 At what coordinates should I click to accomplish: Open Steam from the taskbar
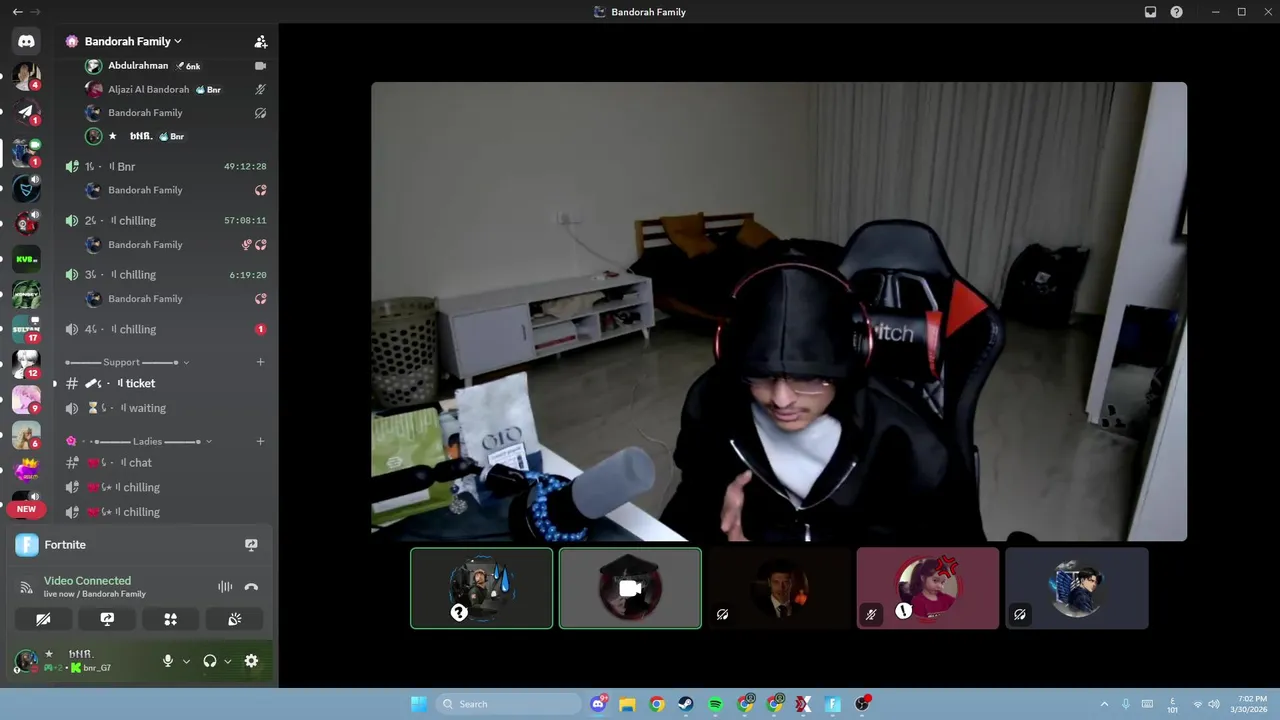(686, 704)
